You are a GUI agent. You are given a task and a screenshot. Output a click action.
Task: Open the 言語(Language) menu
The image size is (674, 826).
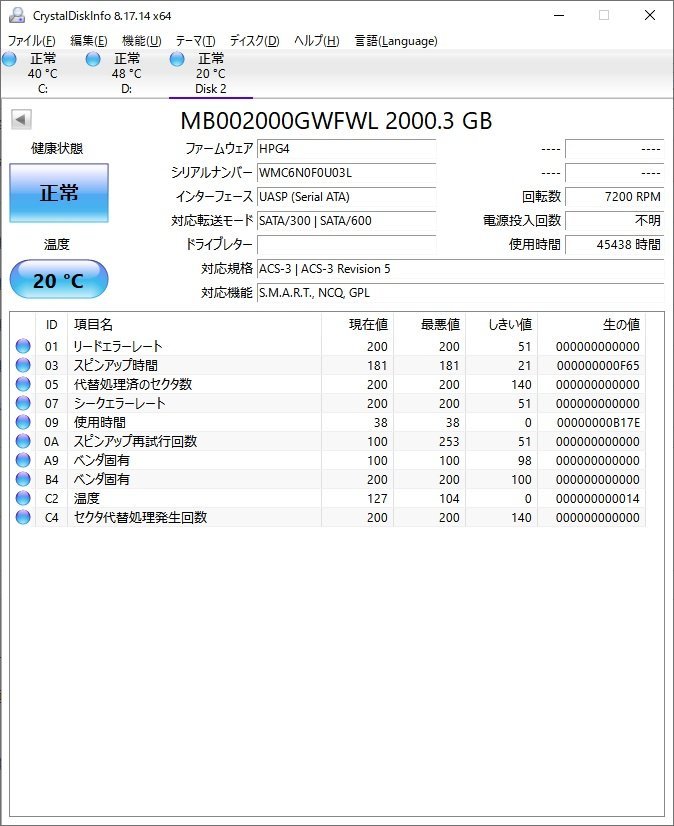396,41
